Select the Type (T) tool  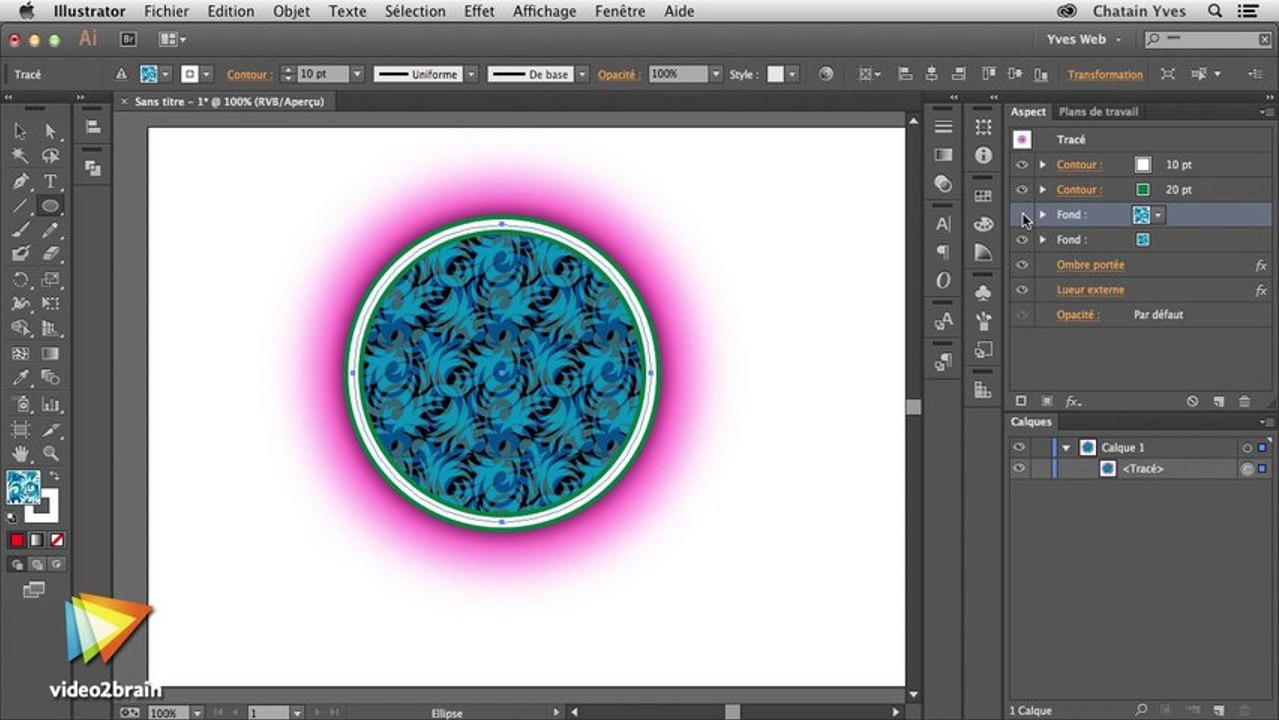pyautogui.click(x=50, y=181)
